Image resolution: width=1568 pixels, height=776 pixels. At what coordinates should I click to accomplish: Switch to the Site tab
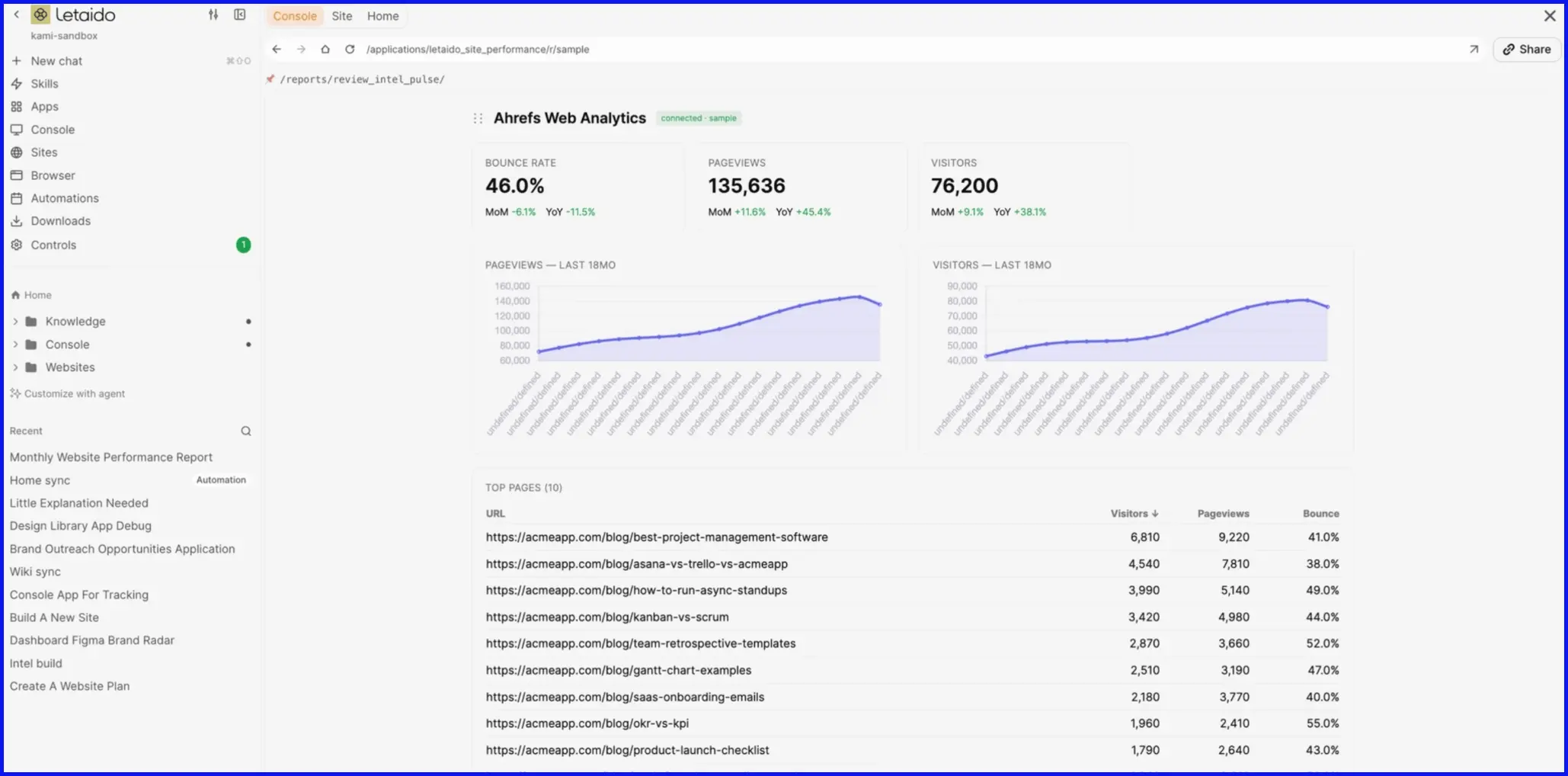pyautogui.click(x=342, y=16)
